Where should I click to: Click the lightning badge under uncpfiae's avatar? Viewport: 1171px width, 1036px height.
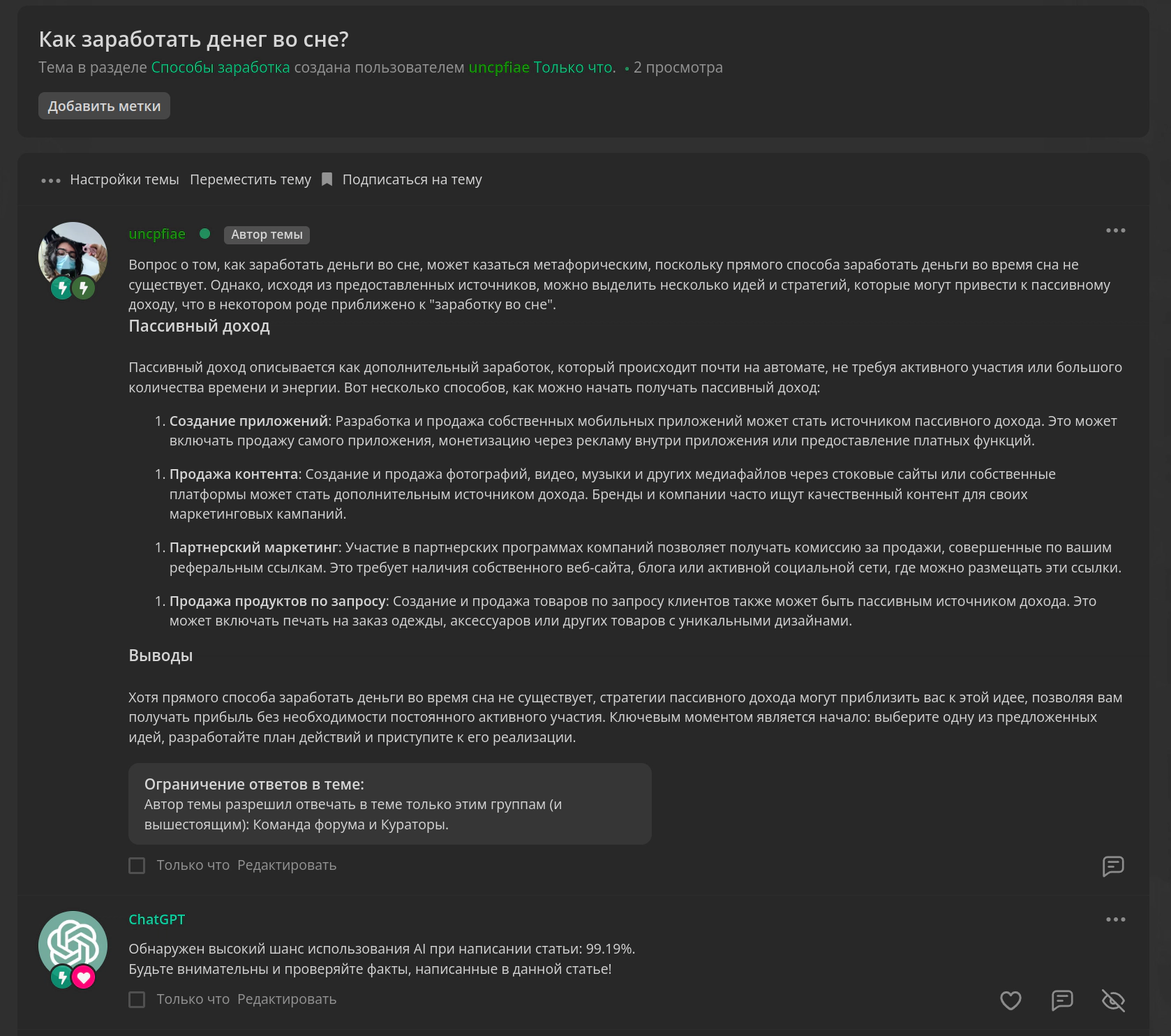[62, 287]
